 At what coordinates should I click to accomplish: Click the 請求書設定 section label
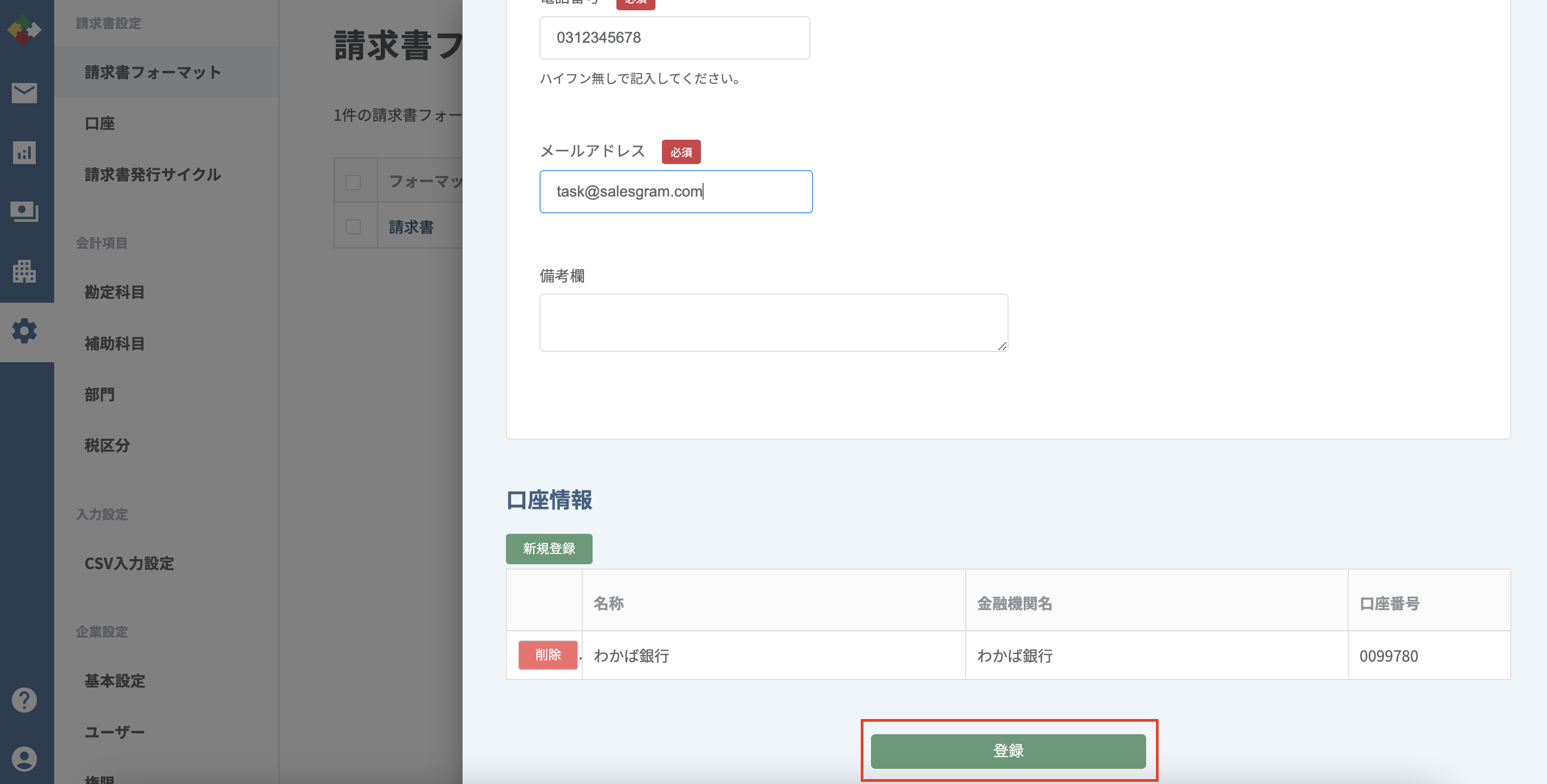pos(108,23)
